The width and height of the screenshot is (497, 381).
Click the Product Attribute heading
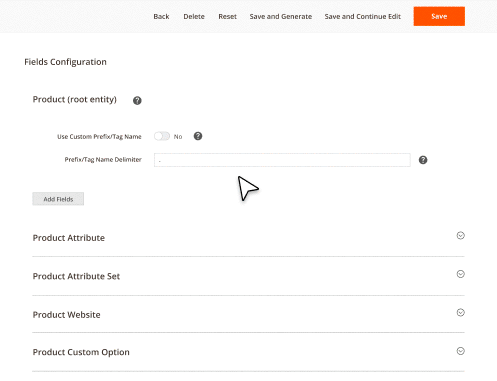tap(69, 238)
